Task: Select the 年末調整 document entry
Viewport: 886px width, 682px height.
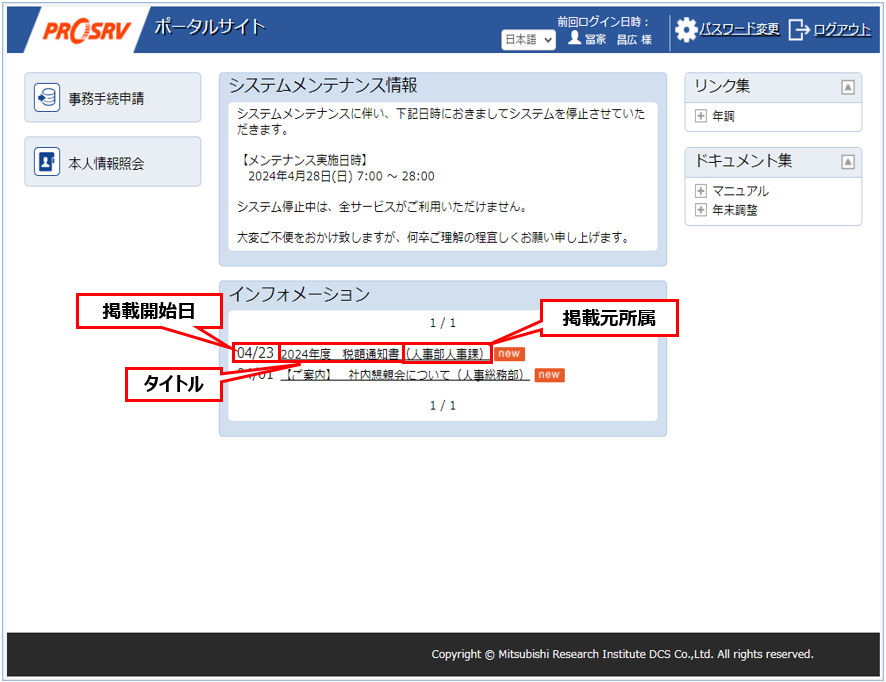Action: [x=735, y=210]
